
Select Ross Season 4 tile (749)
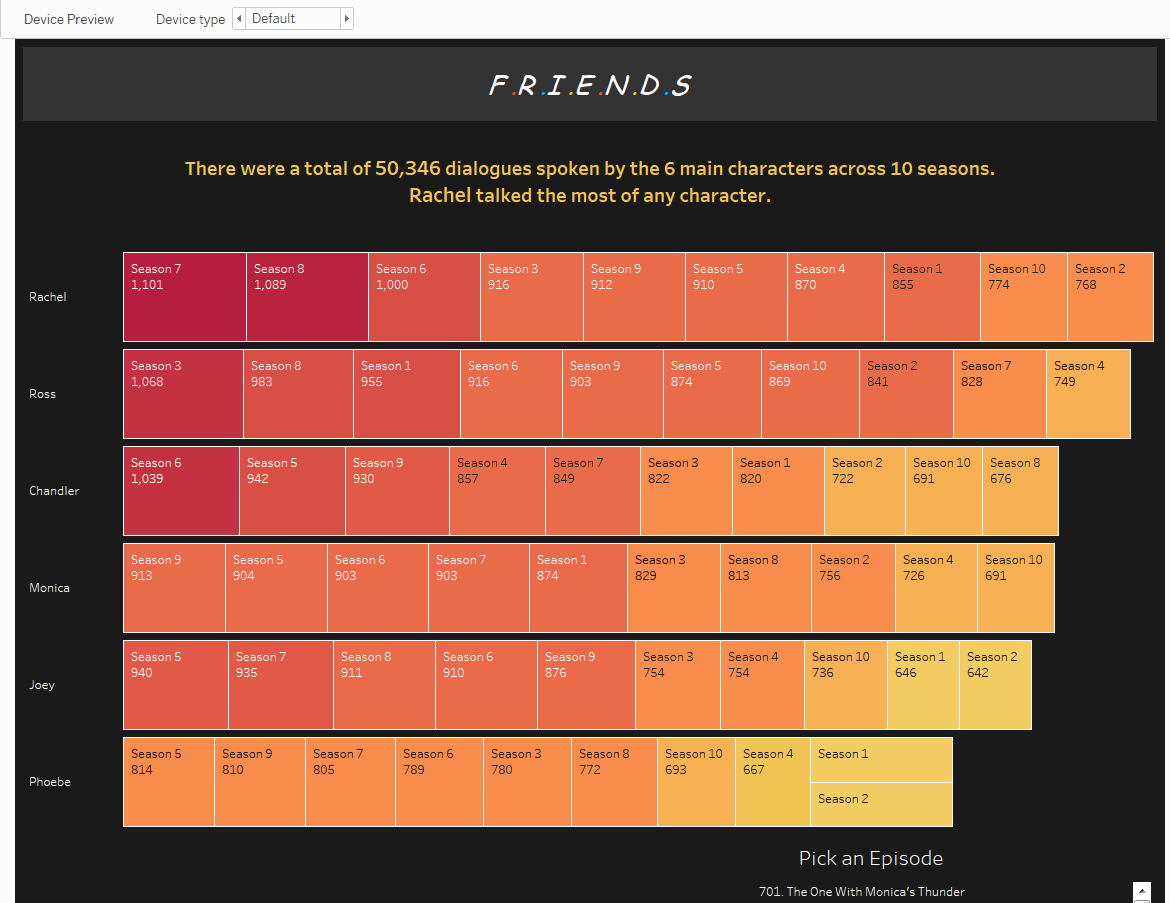pyautogui.click(x=1089, y=394)
